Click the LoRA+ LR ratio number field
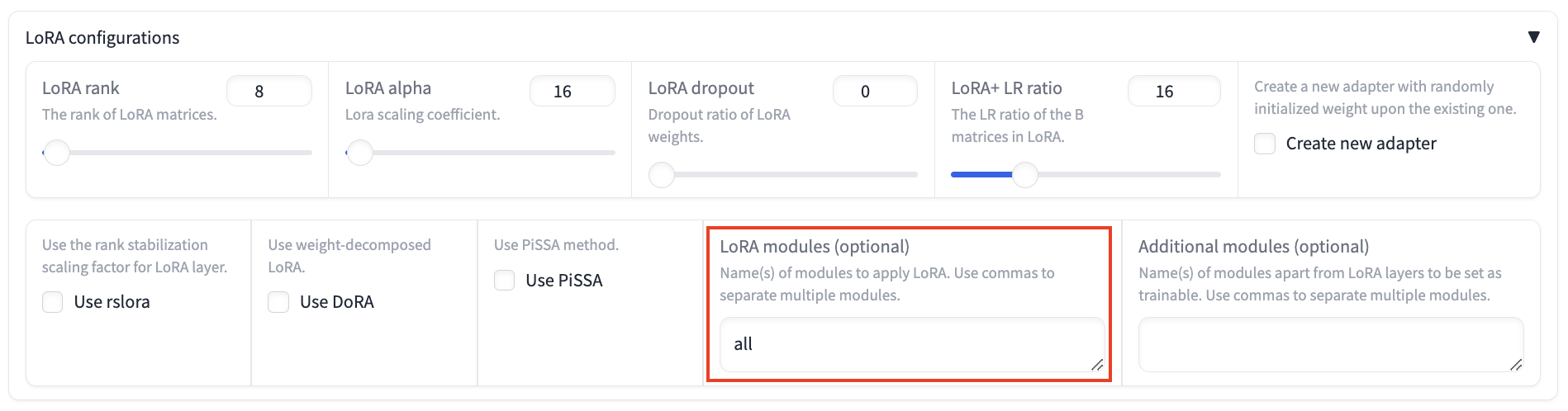Viewport: 1568px width, 411px height. click(1173, 92)
